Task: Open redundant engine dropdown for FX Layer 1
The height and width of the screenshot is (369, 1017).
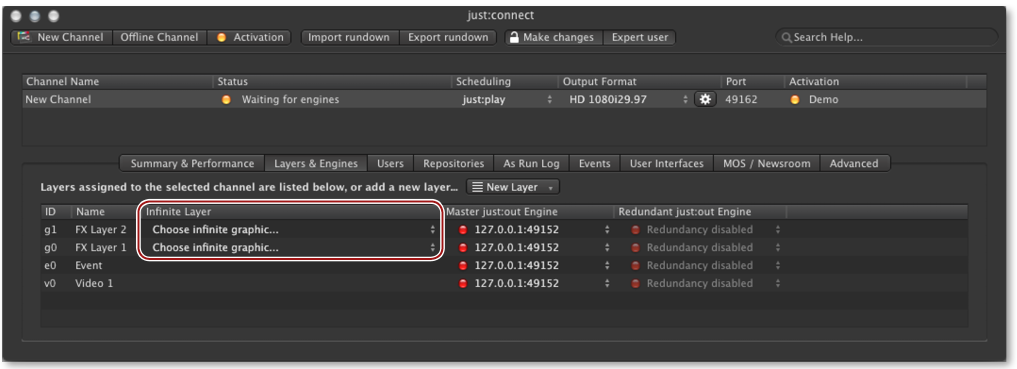Action: click(706, 248)
